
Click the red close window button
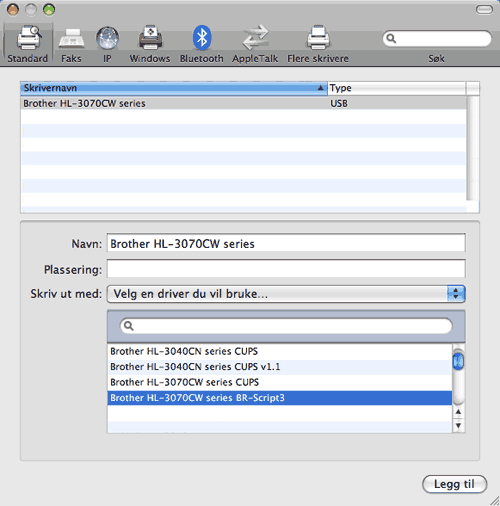13,10
